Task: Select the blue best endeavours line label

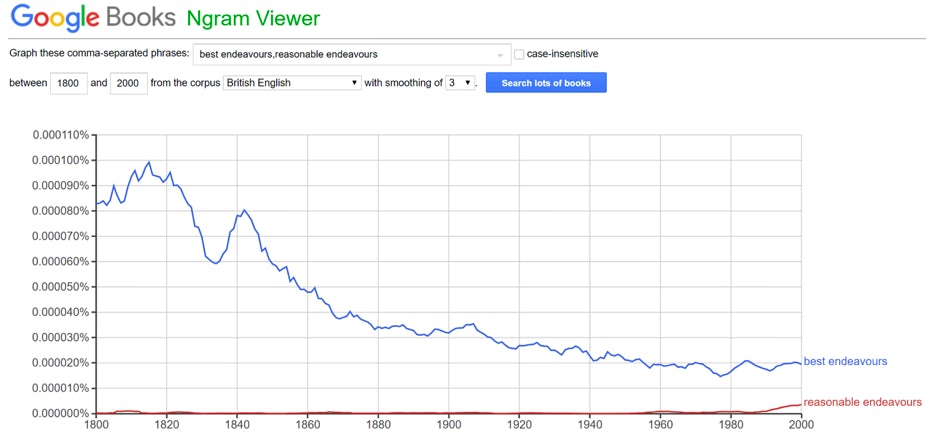Action: point(845,362)
